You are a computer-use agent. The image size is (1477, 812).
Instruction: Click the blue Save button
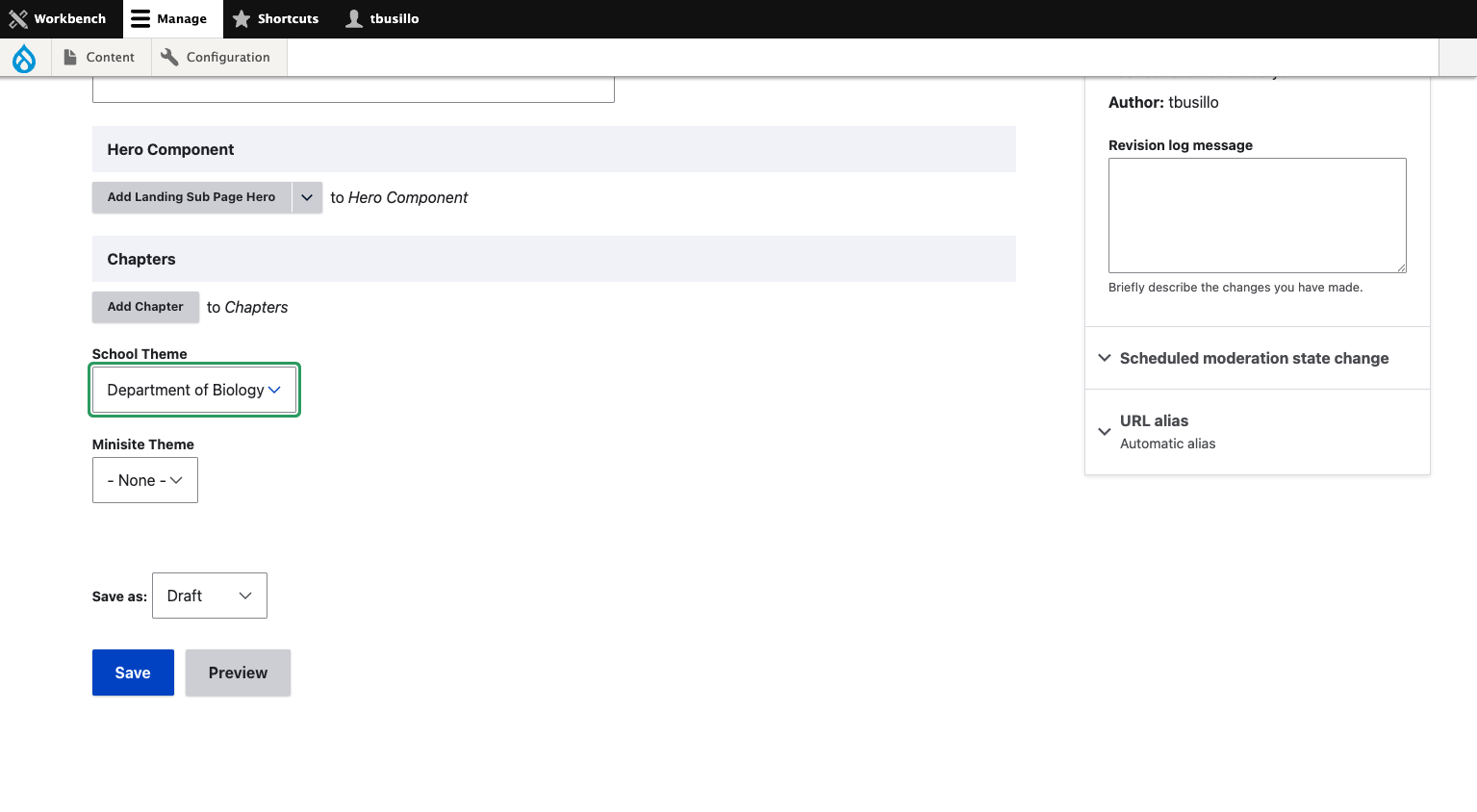[x=133, y=672]
